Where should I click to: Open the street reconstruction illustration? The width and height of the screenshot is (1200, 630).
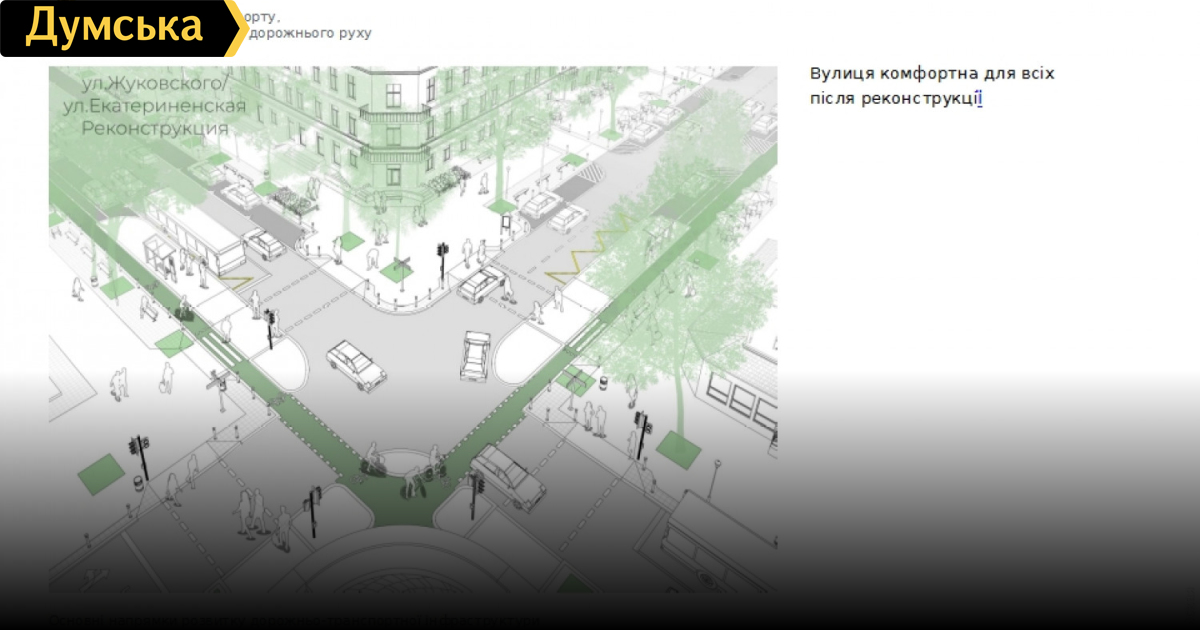tap(412, 330)
